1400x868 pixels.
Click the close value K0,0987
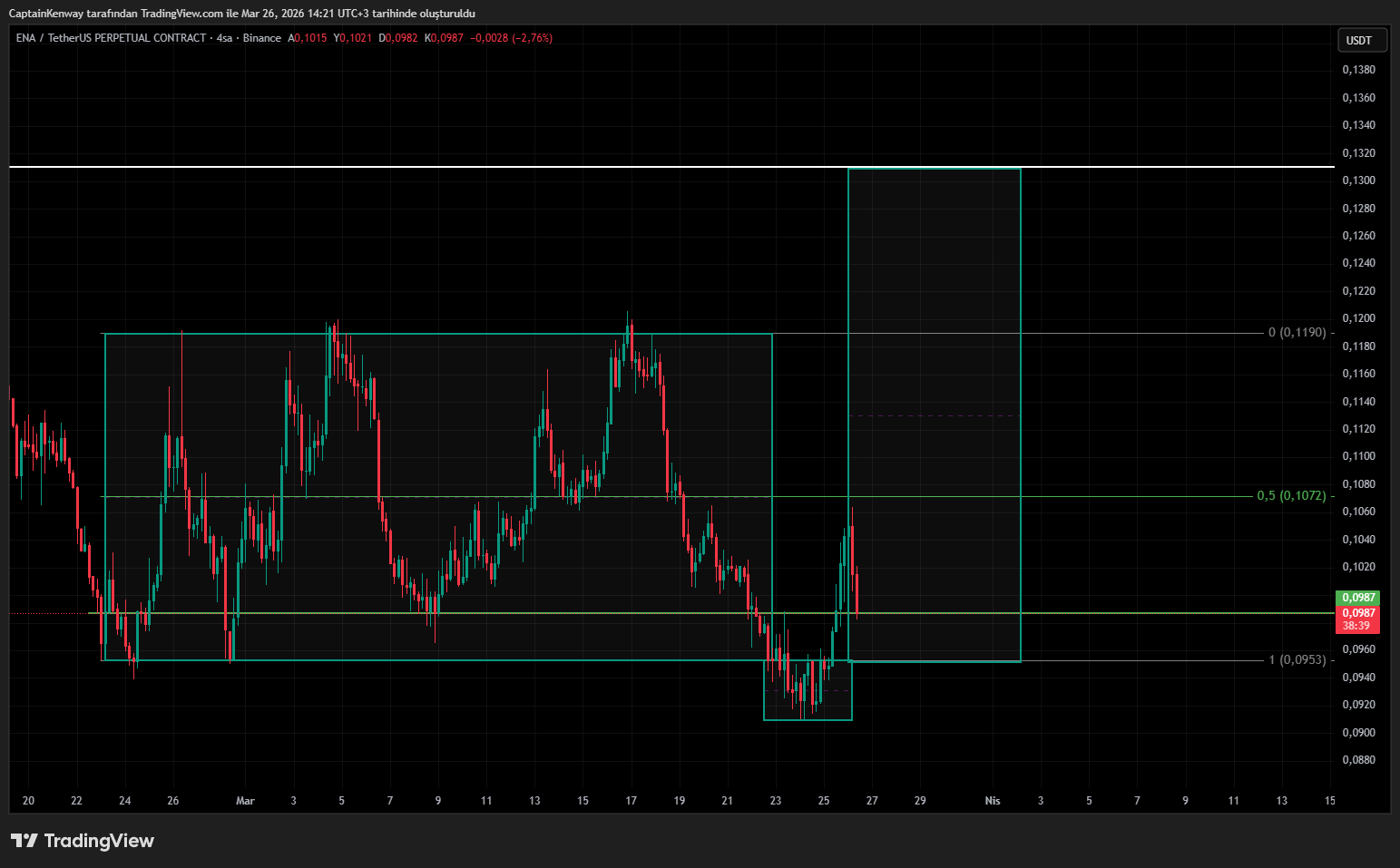click(x=444, y=38)
